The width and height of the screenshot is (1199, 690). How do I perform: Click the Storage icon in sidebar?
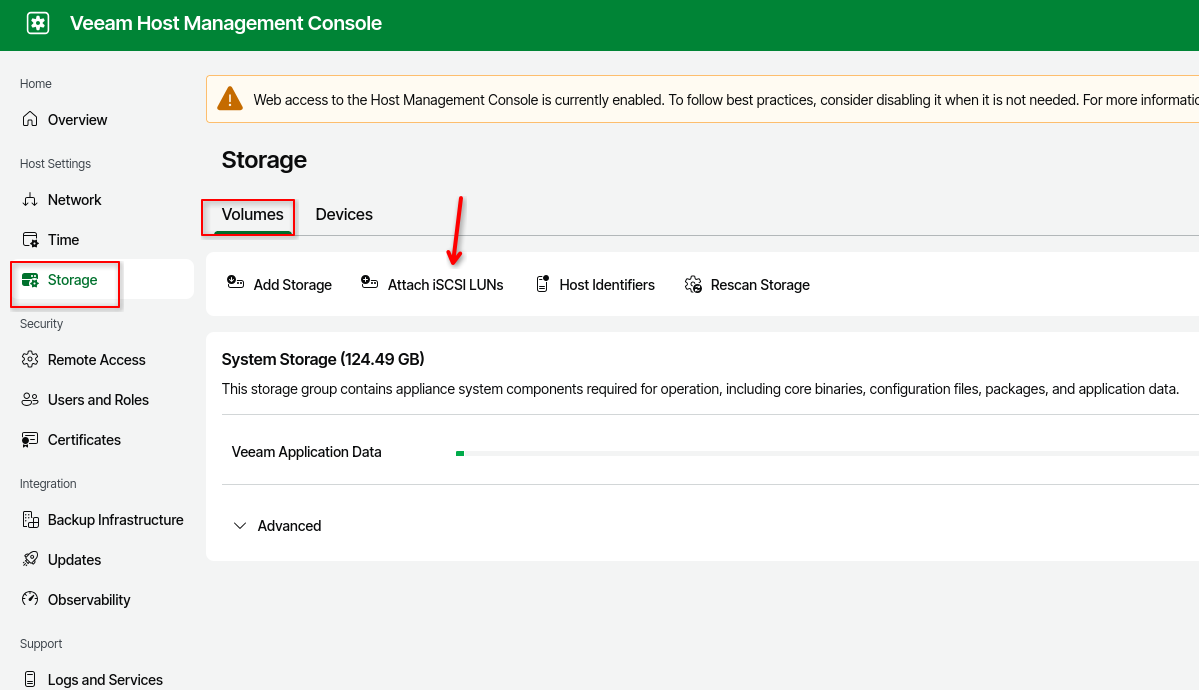pos(30,280)
